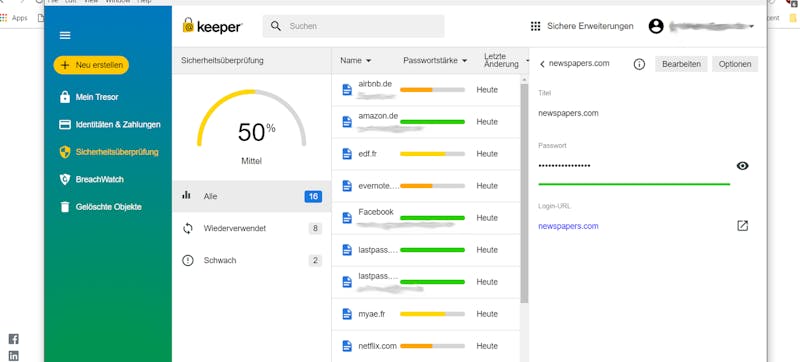This screenshot has width=800, height=362.
Task: Select the amazon.de record name
Action: point(378,116)
